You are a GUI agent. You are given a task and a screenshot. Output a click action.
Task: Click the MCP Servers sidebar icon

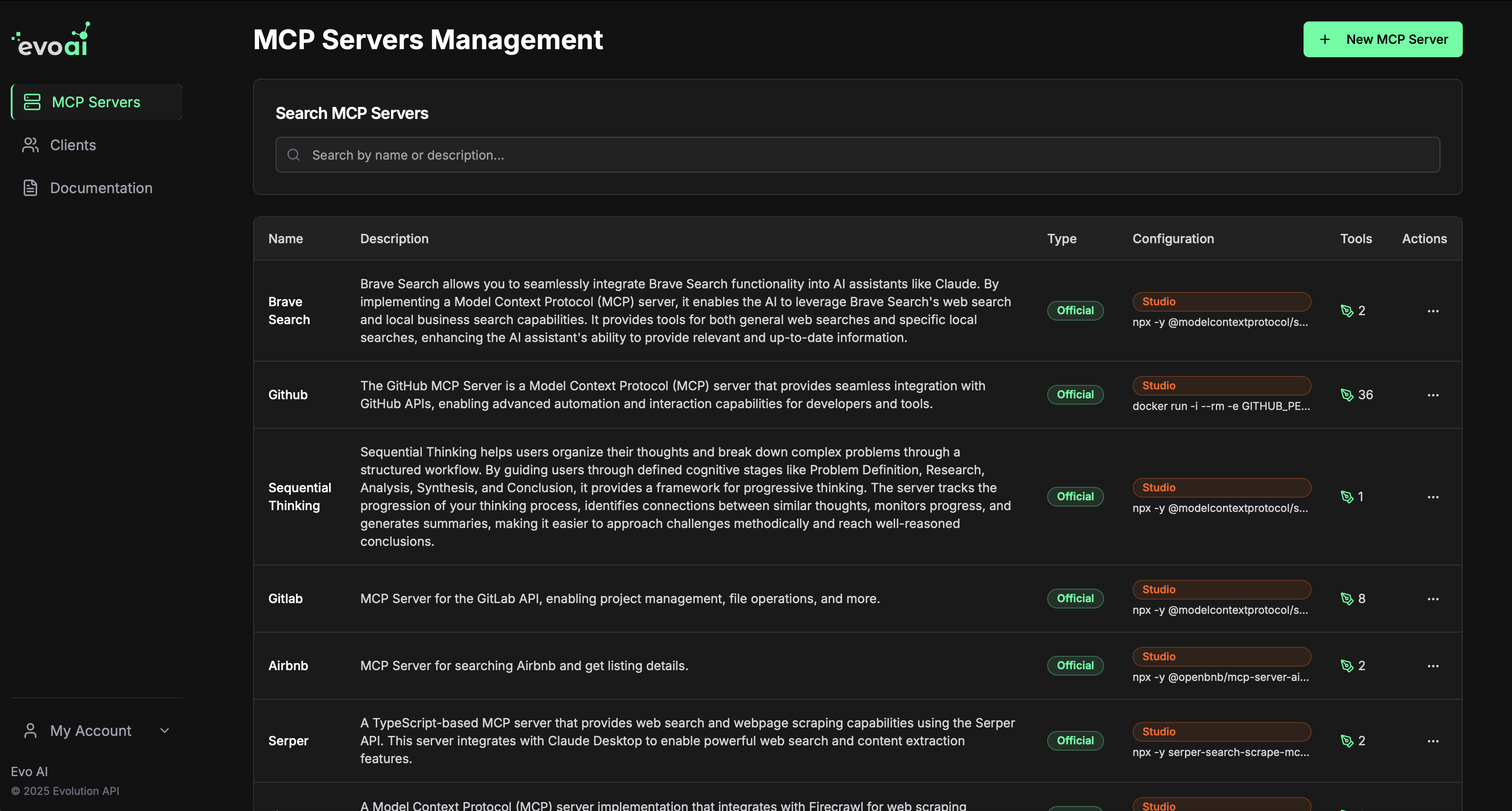(32, 102)
